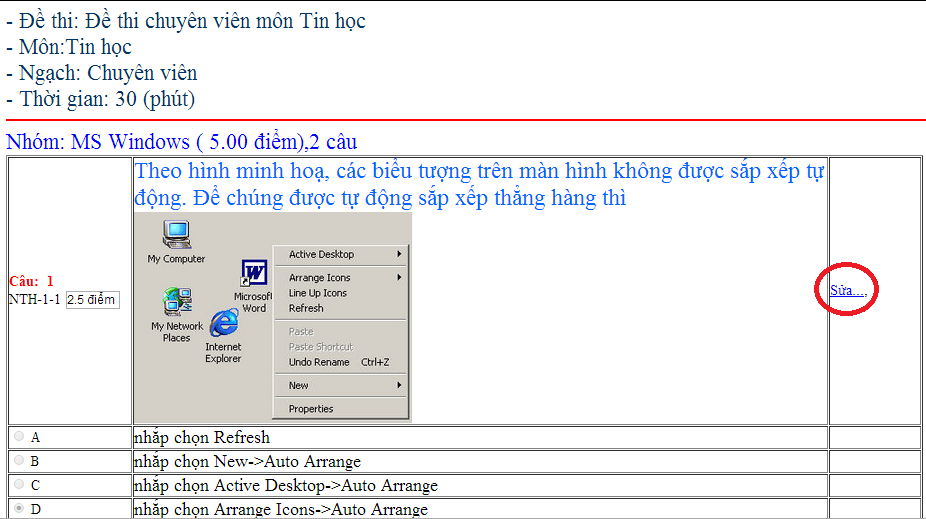This screenshot has height=519, width=926.
Task: Click the My Network Places icon
Action: pos(177,315)
